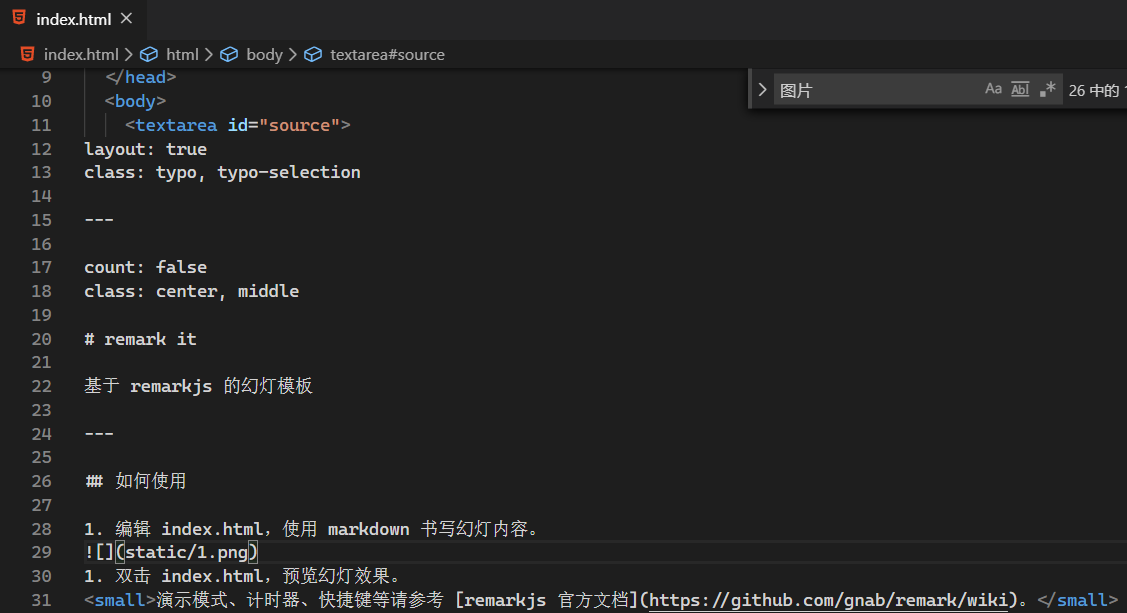1127x613 pixels.
Task: Toggle Match Case in the find box
Action: point(993,89)
